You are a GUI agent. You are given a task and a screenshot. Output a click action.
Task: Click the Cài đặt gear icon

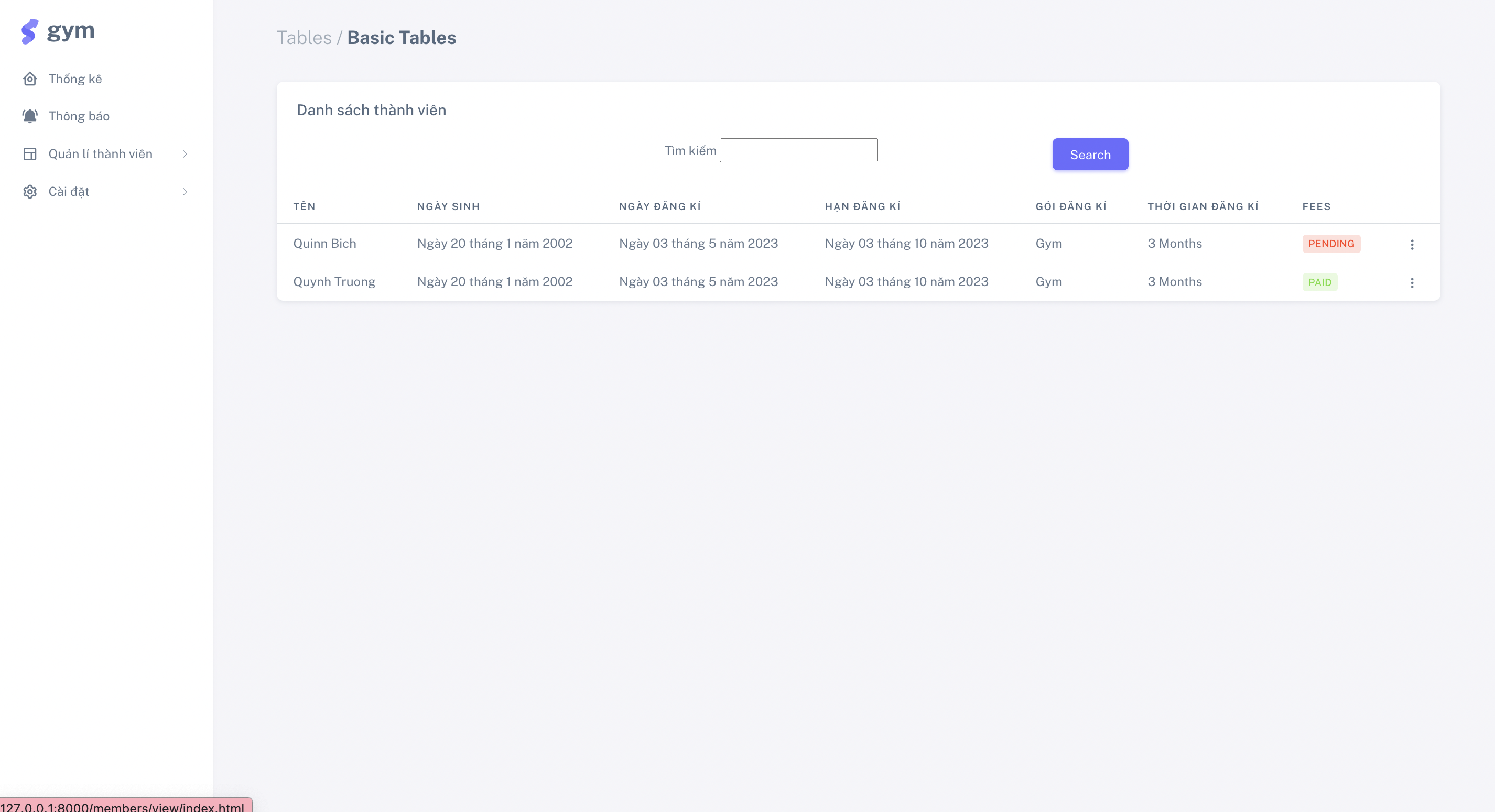(x=30, y=191)
